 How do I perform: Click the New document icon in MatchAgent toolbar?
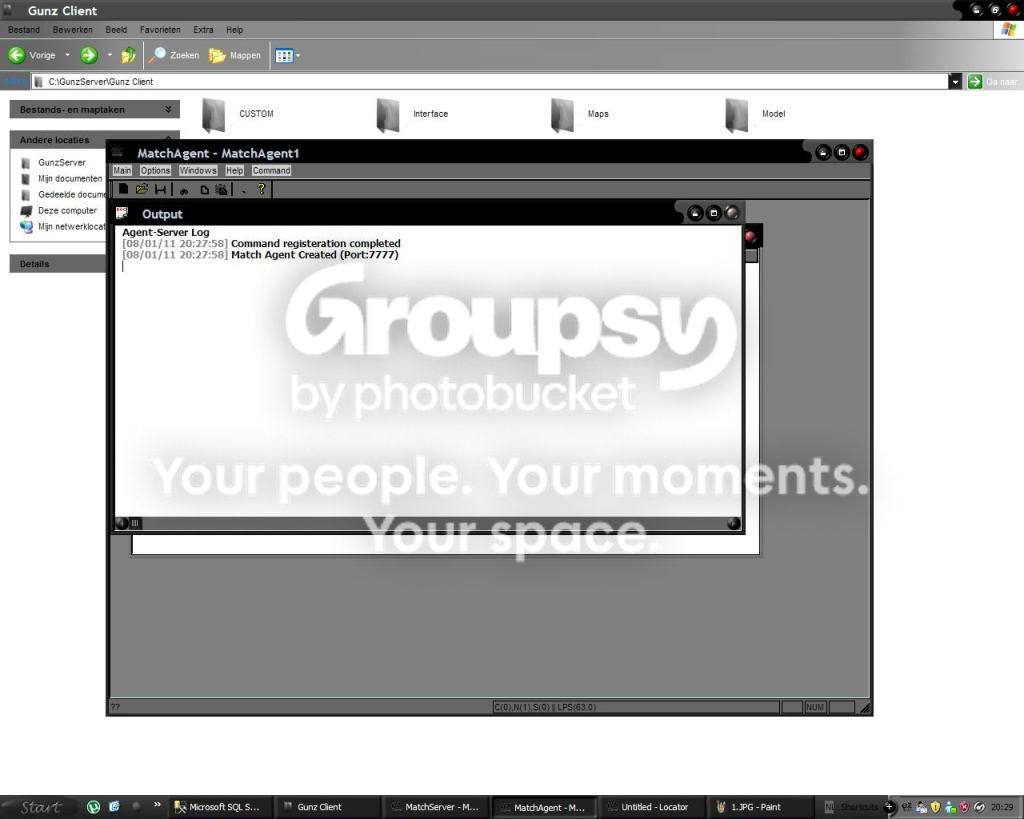[x=123, y=189]
